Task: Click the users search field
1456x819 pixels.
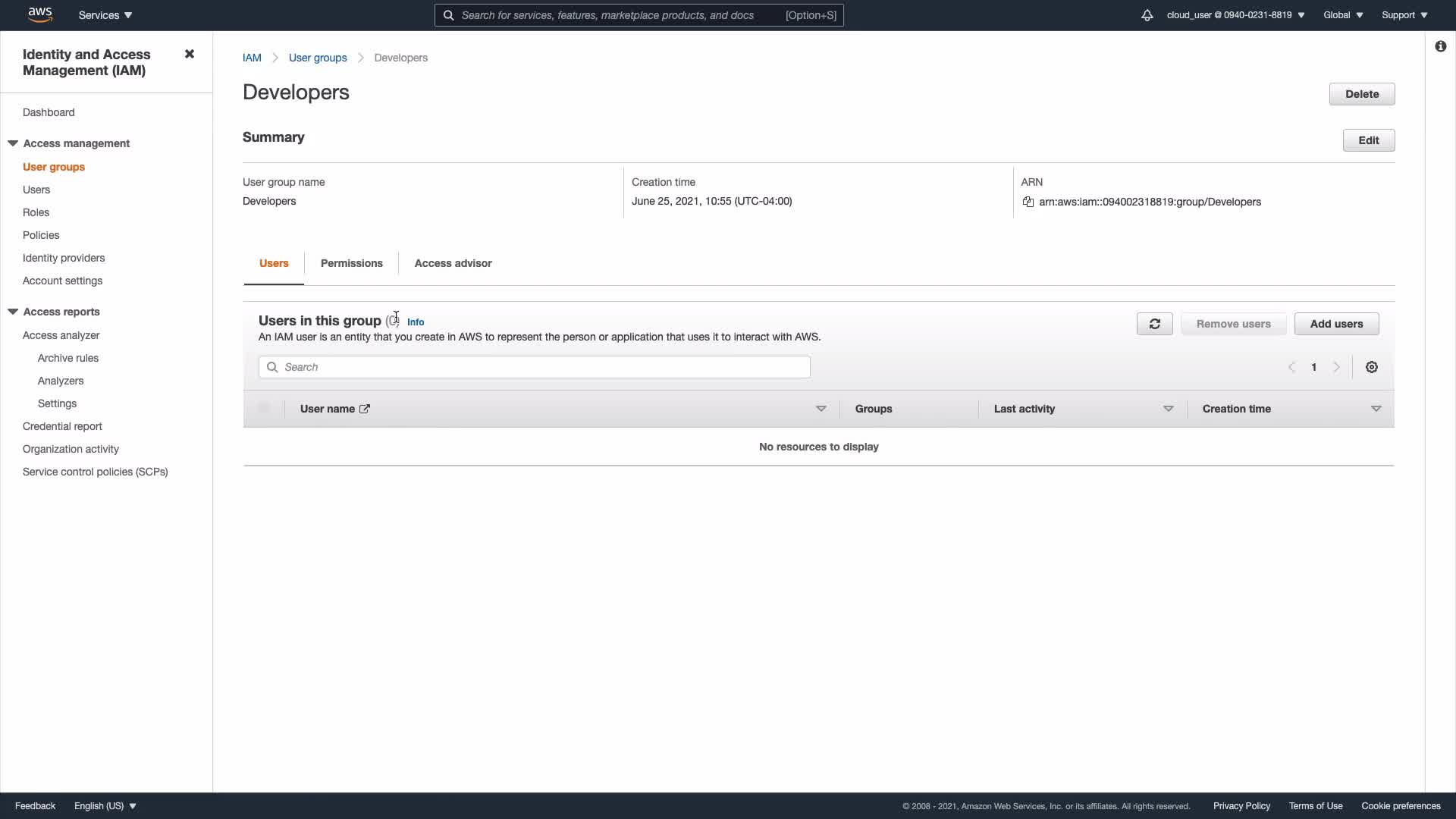Action: coord(534,367)
